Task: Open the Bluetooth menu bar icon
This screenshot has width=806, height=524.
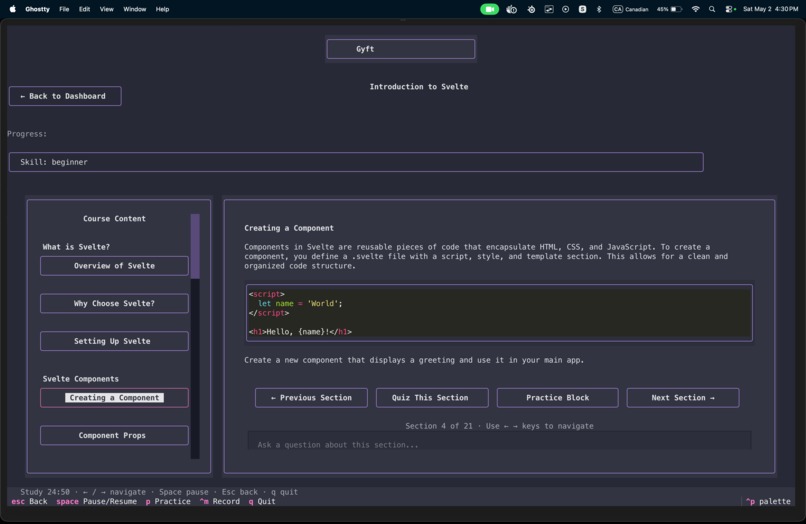Action: click(x=599, y=9)
